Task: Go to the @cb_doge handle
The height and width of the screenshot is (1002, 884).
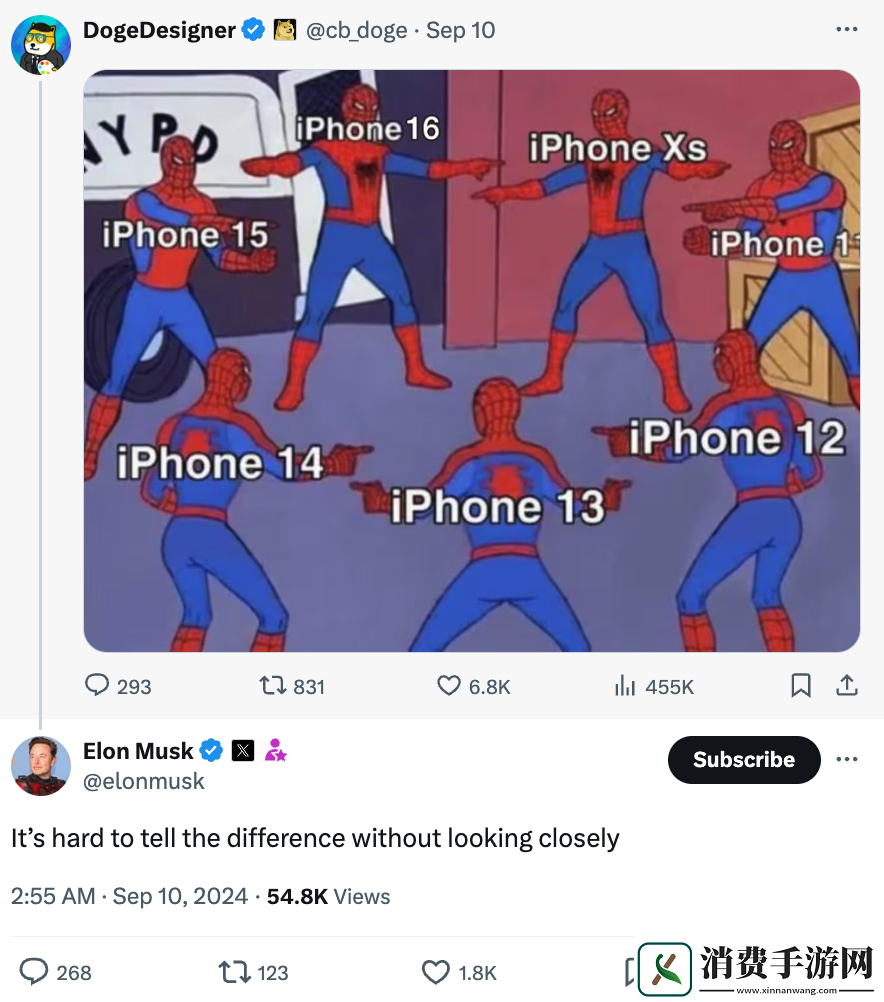Action: [x=356, y=30]
